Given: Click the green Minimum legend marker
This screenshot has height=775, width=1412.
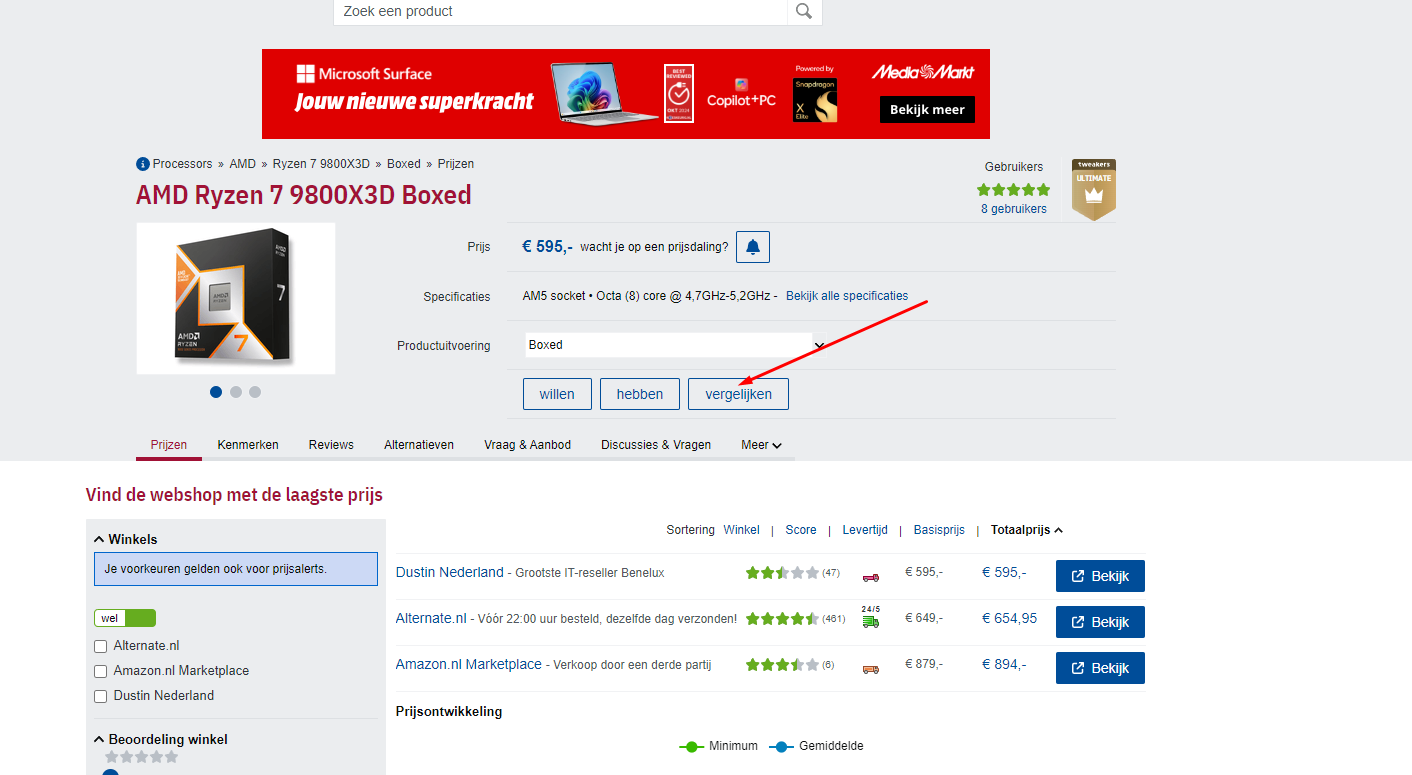Looking at the screenshot, I should tap(691, 746).
